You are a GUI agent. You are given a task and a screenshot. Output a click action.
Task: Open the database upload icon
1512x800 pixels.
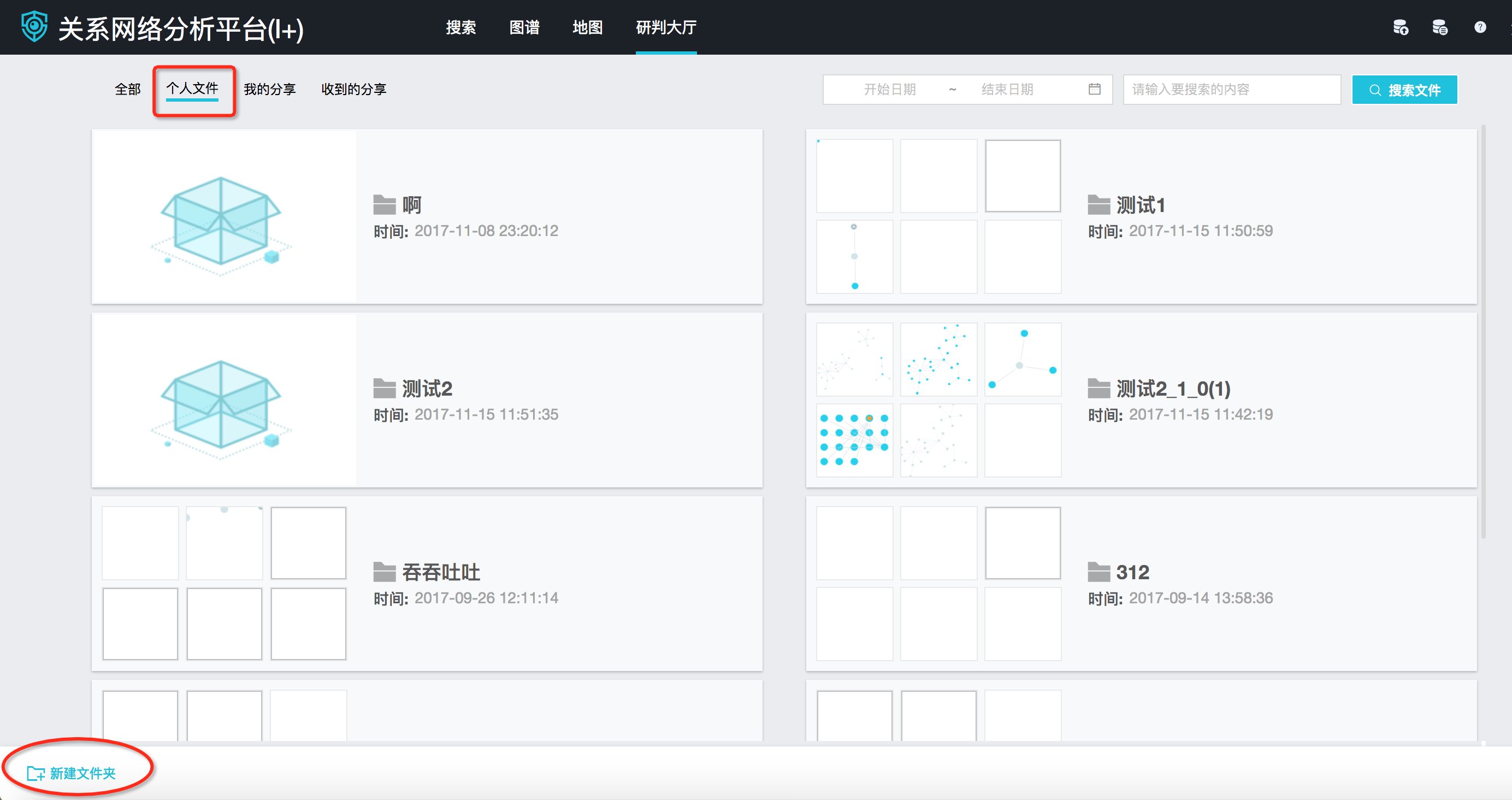click(1401, 27)
